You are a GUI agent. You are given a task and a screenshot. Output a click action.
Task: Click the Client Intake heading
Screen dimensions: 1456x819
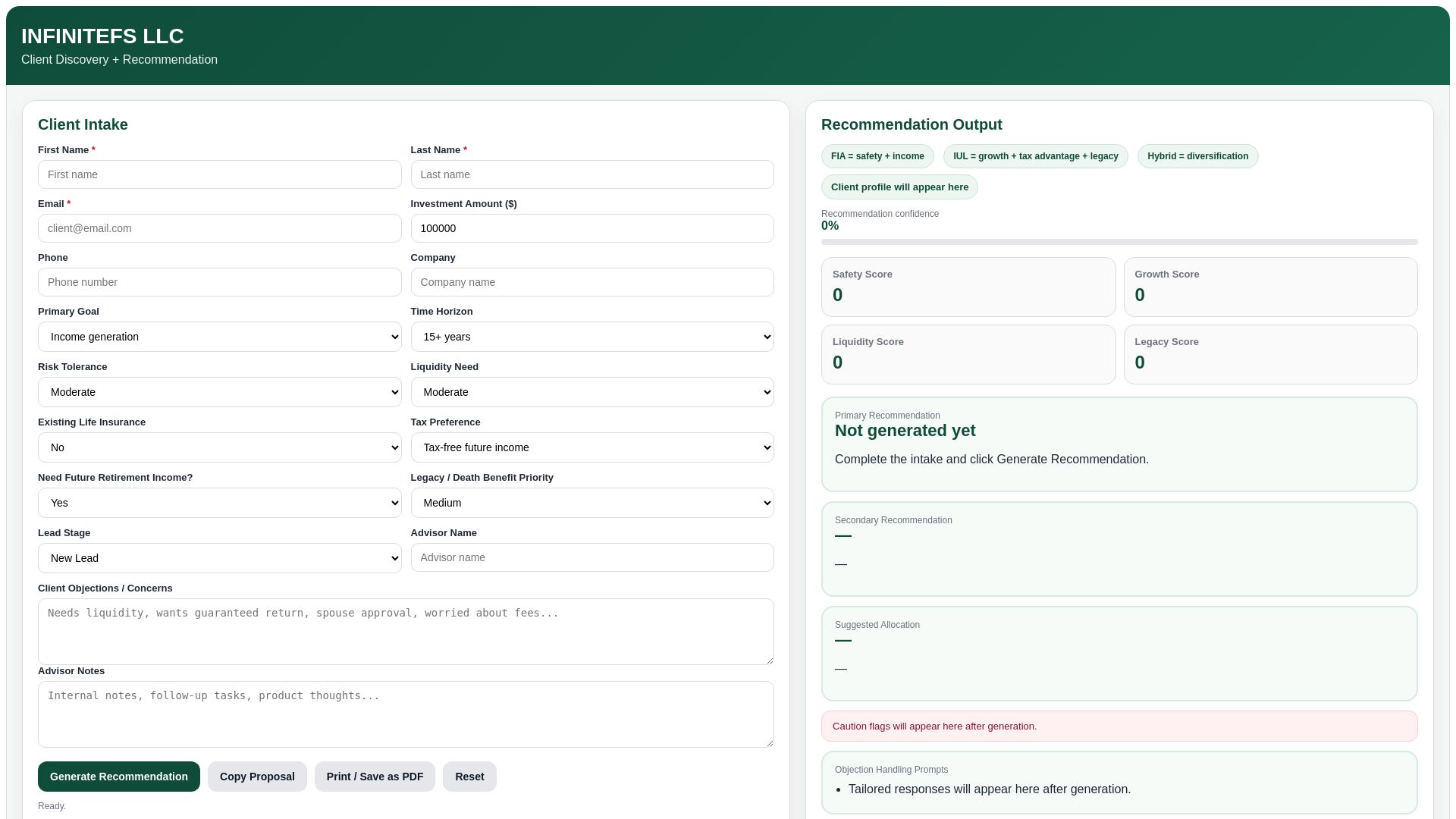pos(83,124)
